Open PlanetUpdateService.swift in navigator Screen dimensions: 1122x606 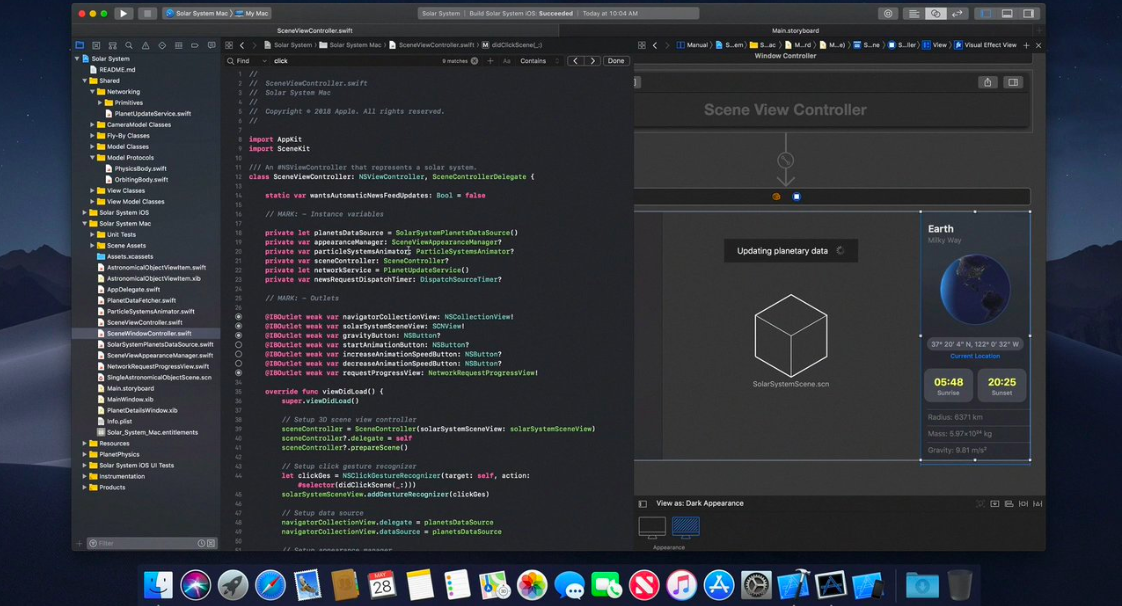(152, 114)
